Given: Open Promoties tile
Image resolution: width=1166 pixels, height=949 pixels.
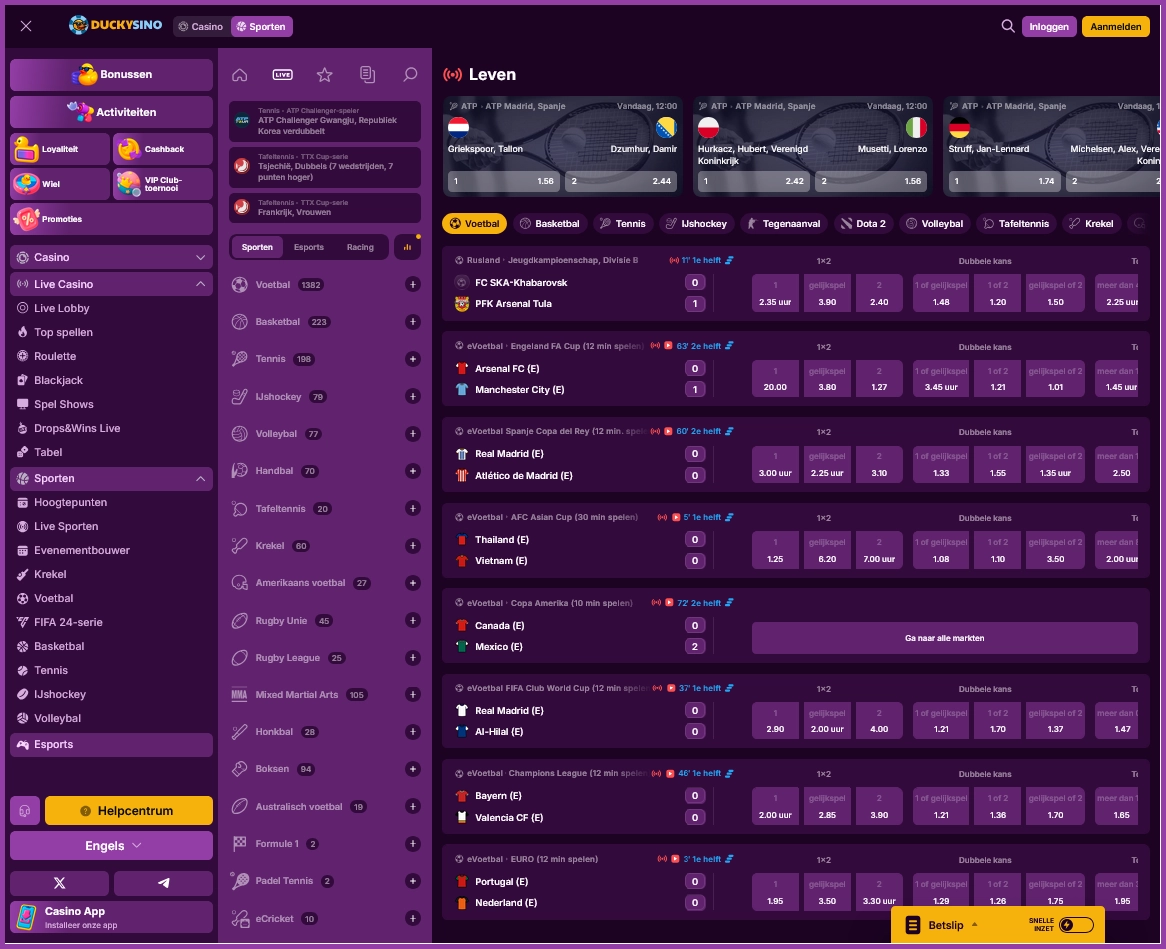Looking at the screenshot, I should coord(112,219).
